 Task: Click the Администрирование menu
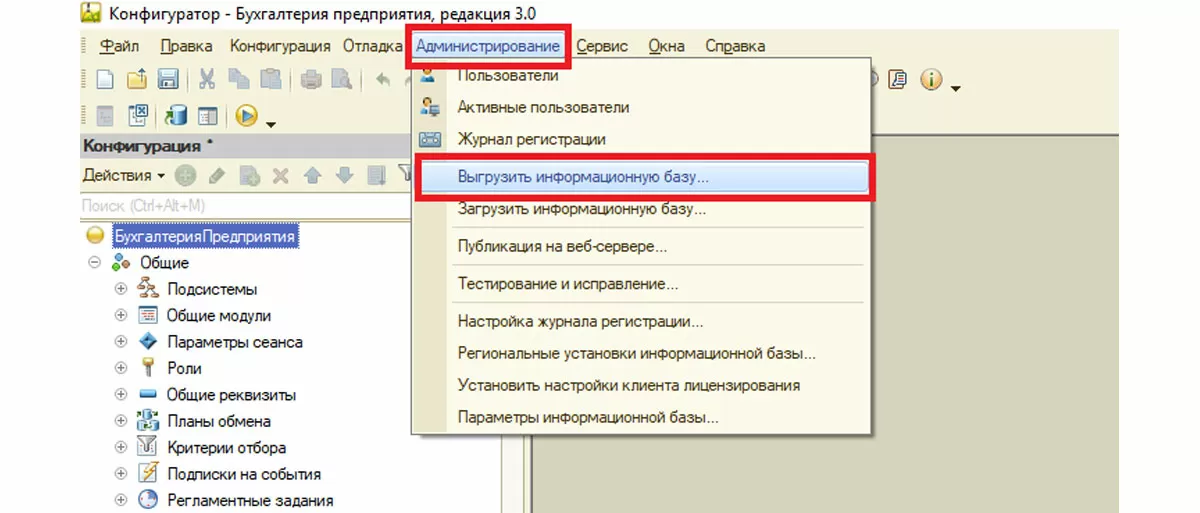tap(488, 46)
